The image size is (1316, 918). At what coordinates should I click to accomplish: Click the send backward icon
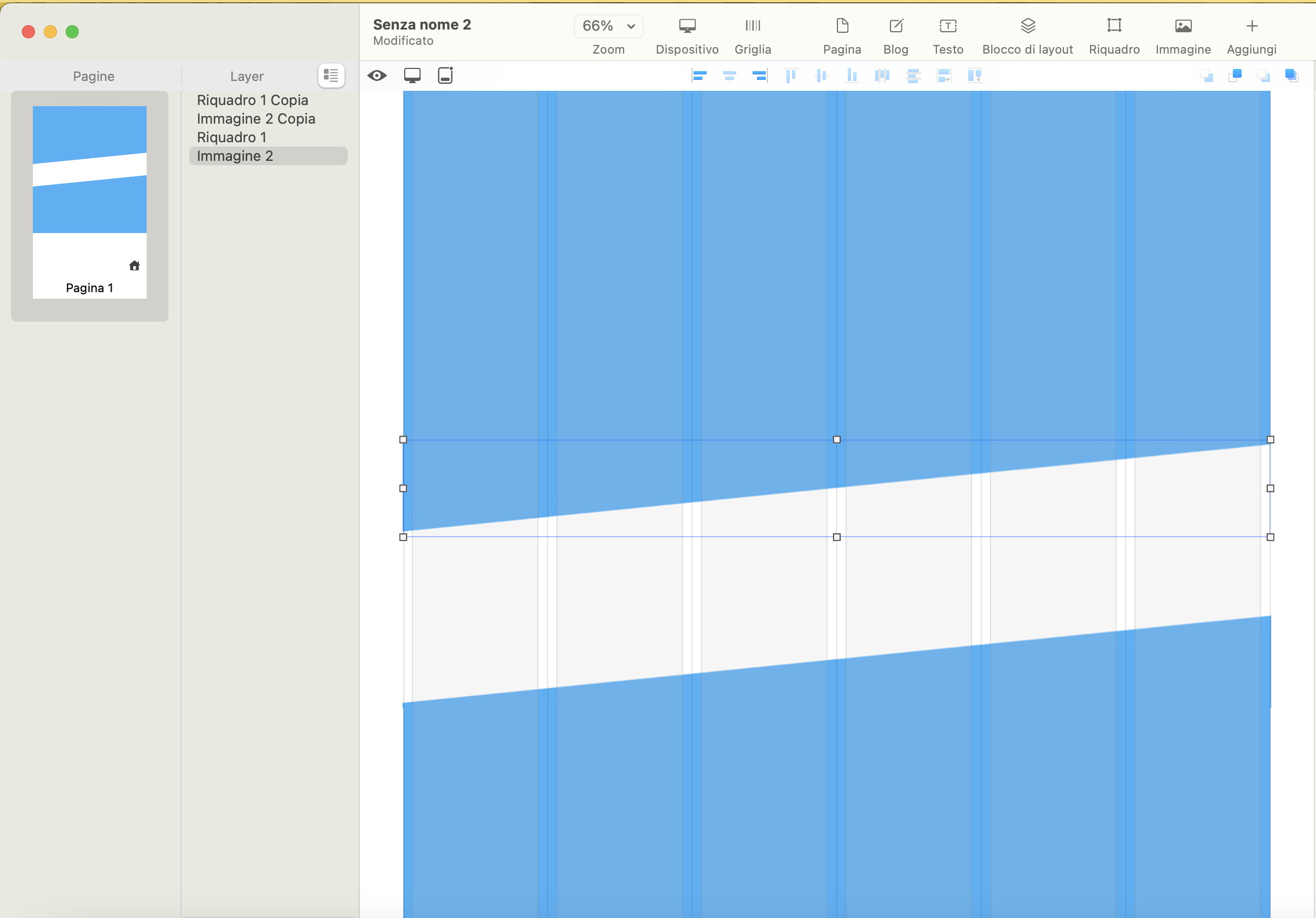pos(1207,75)
